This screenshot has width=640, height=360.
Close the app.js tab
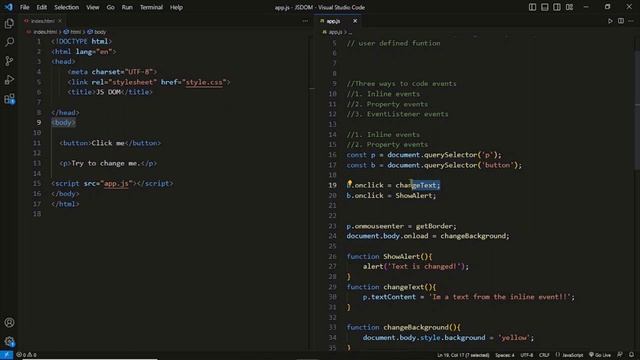[x=355, y=21]
